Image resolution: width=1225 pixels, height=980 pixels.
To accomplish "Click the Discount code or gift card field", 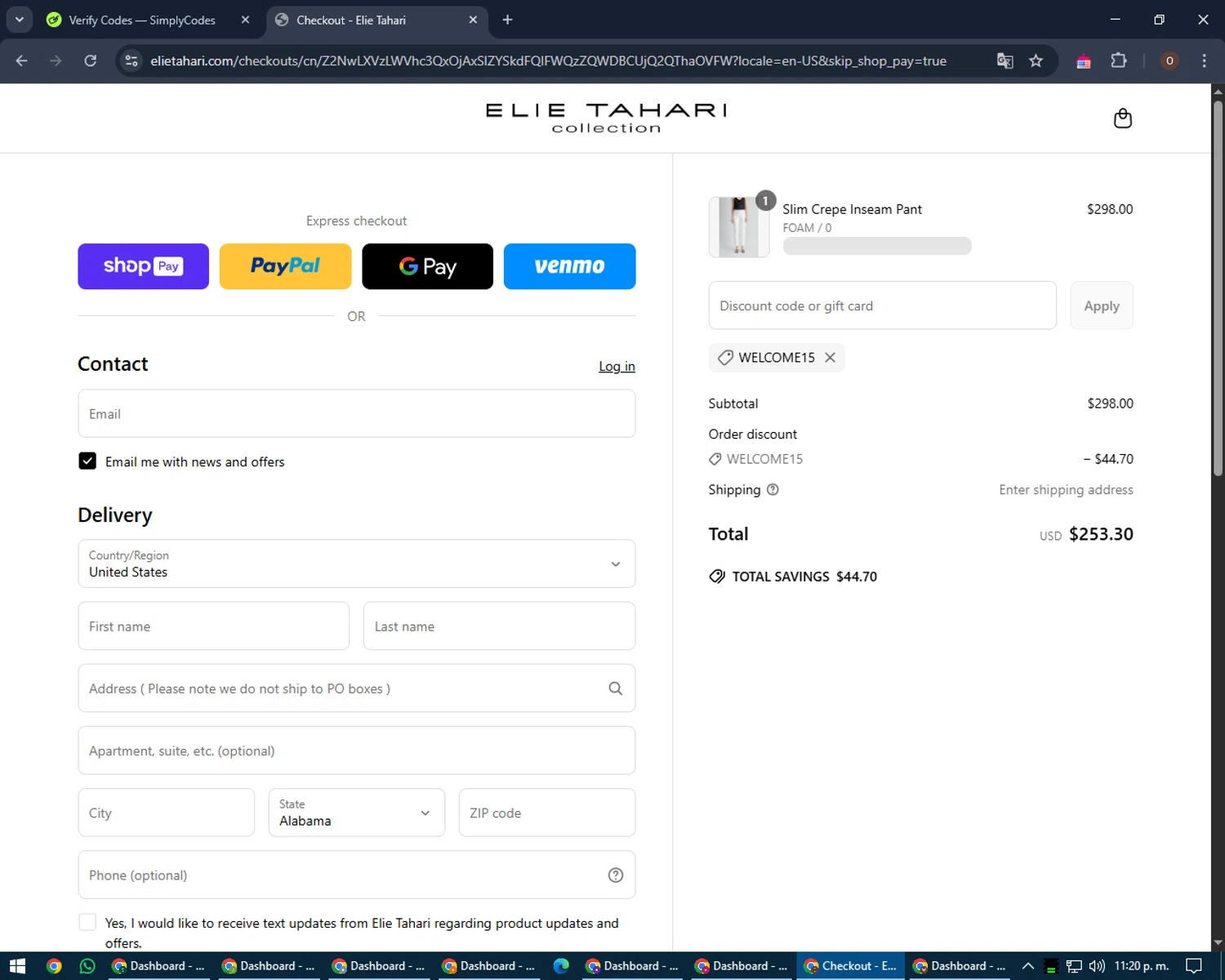I will click(x=883, y=305).
